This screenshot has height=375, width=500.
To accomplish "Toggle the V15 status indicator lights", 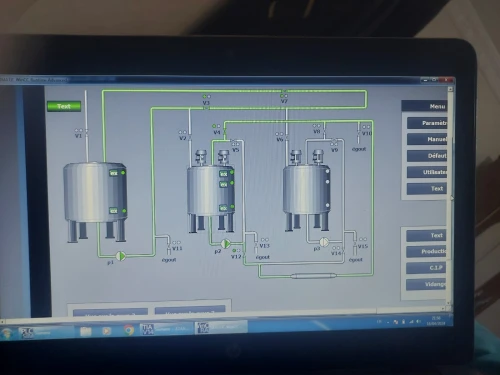I will click(x=363, y=239).
